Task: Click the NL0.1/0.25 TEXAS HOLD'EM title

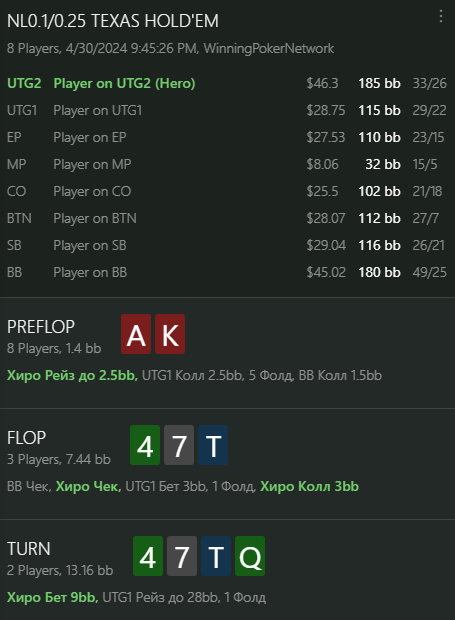Action: point(113,21)
